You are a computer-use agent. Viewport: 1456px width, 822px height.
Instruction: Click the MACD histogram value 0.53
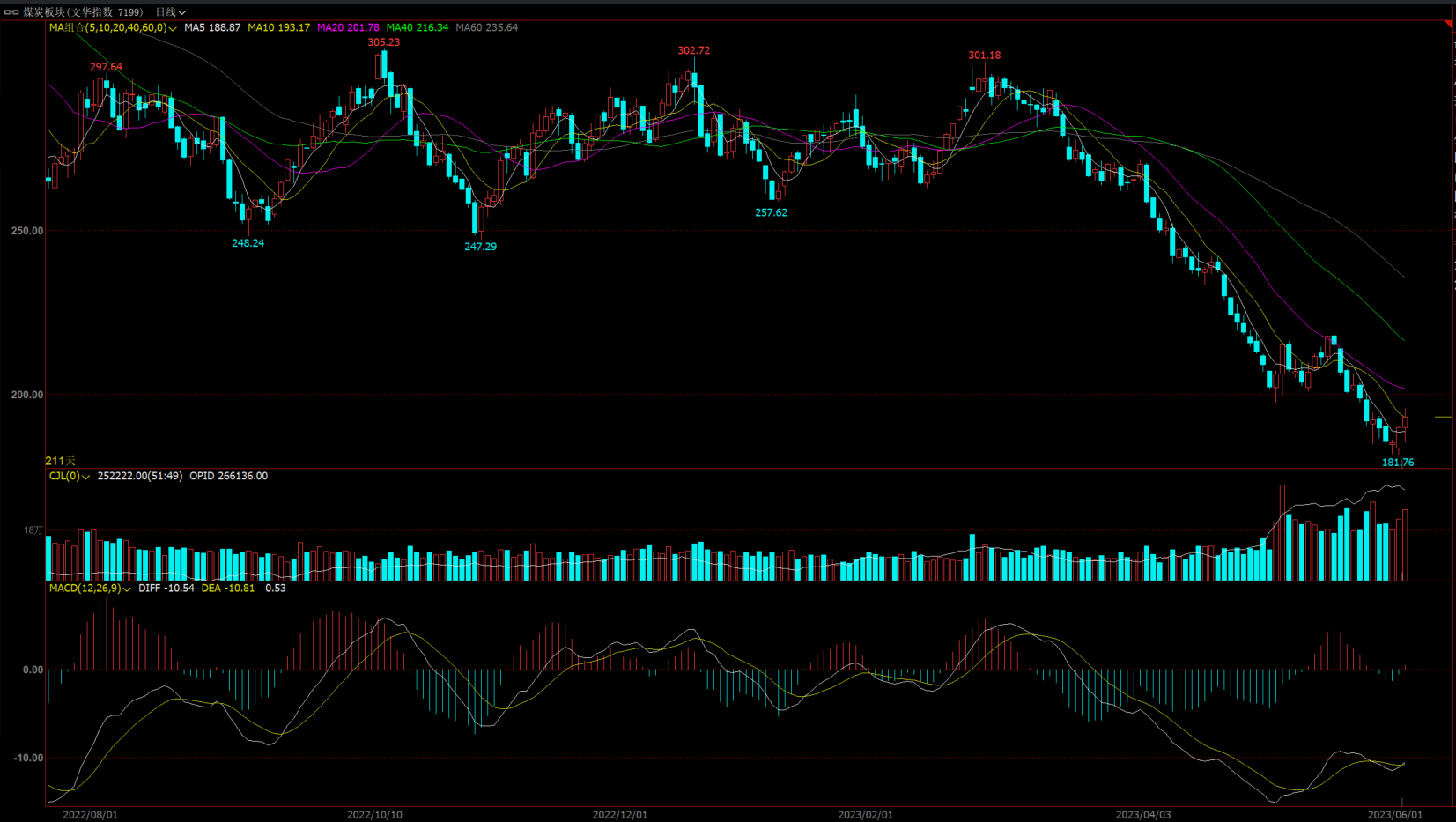(x=276, y=588)
